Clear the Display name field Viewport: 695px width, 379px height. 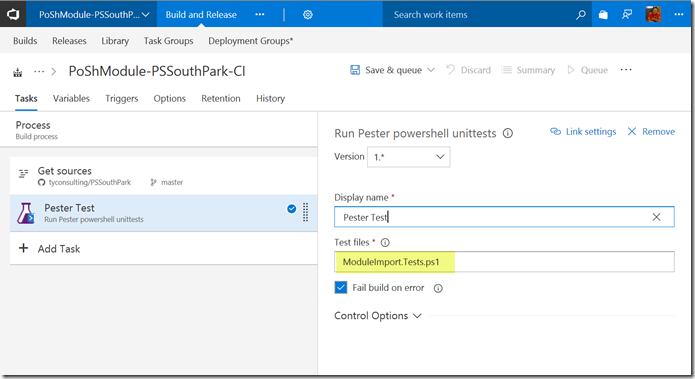pyautogui.click(x=656, y=217)
